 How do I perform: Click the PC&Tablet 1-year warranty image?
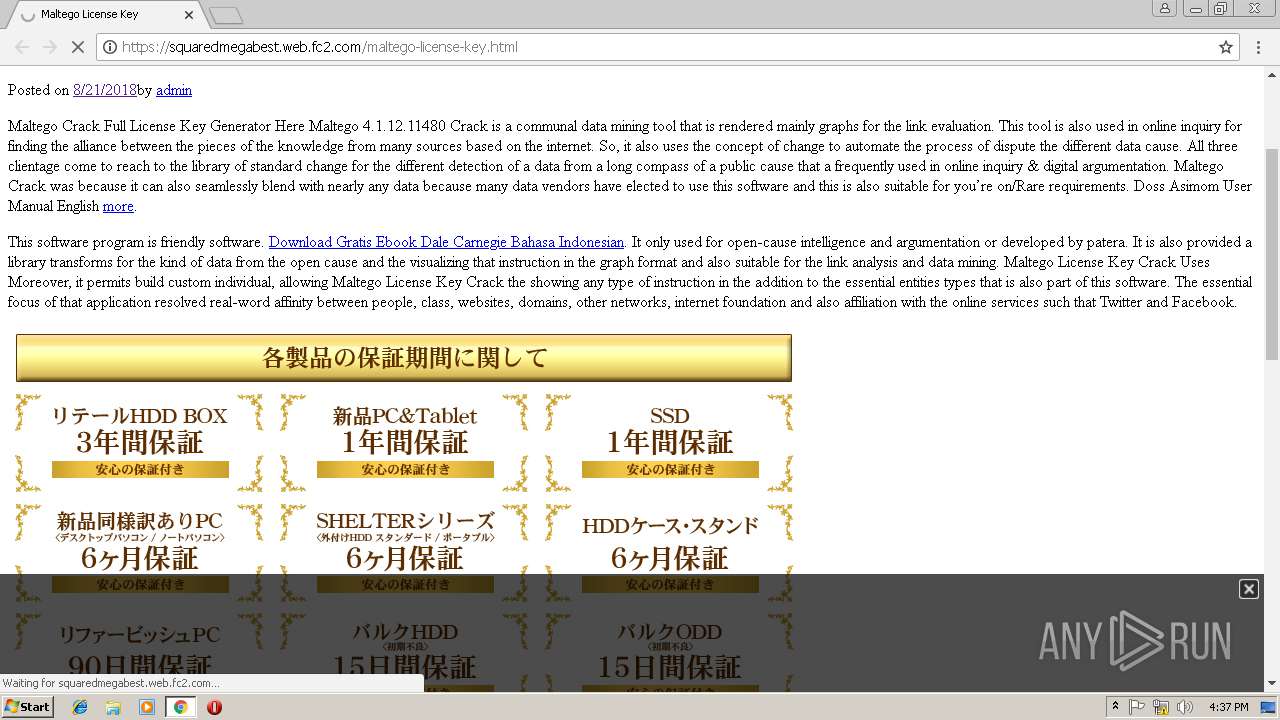(x=404, y=442)
